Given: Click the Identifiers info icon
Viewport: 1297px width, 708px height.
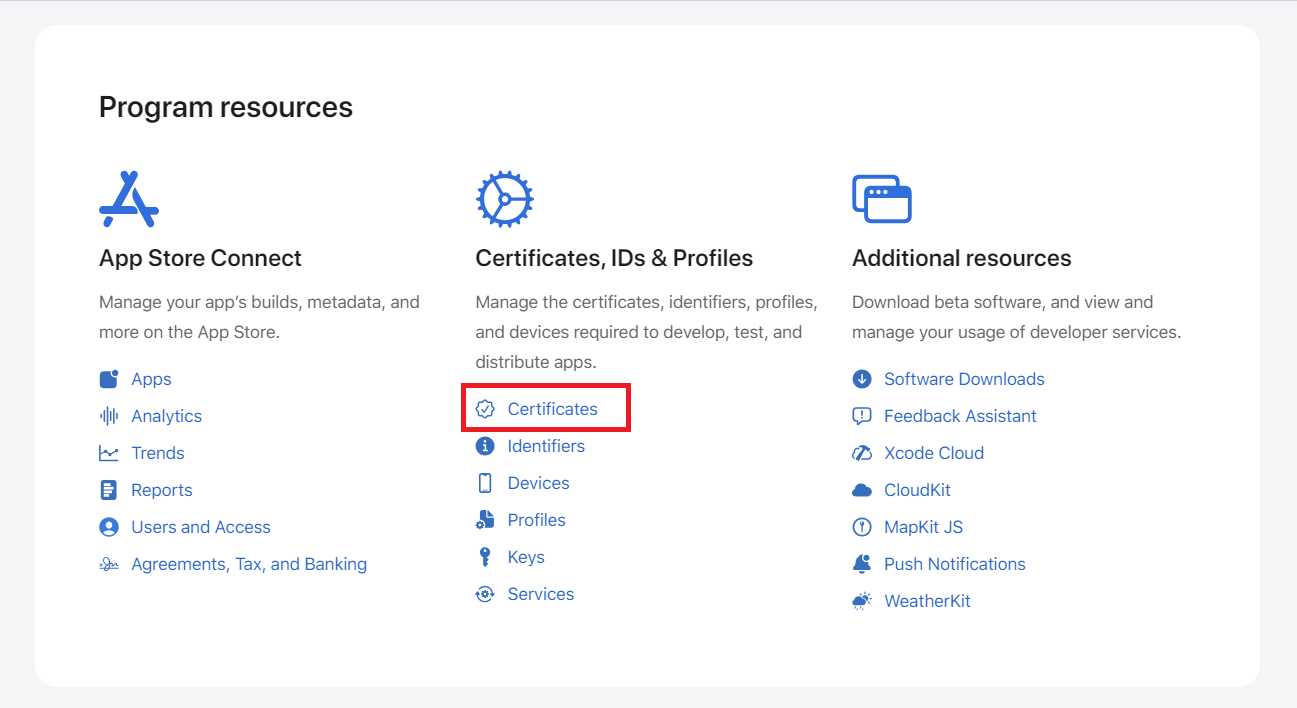Looking at the screenshot, I should tap(485, 446).
